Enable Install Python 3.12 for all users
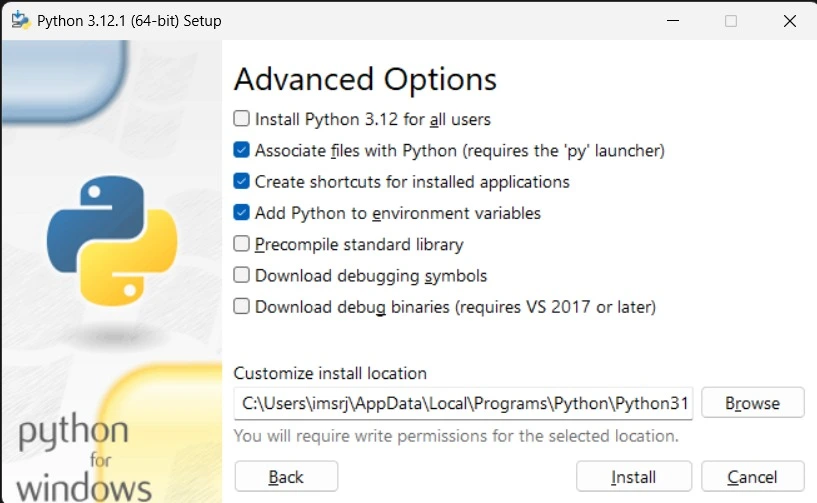The width and height of the screenshot is (817, 503). pyautogui.click(x=241, y=119)
